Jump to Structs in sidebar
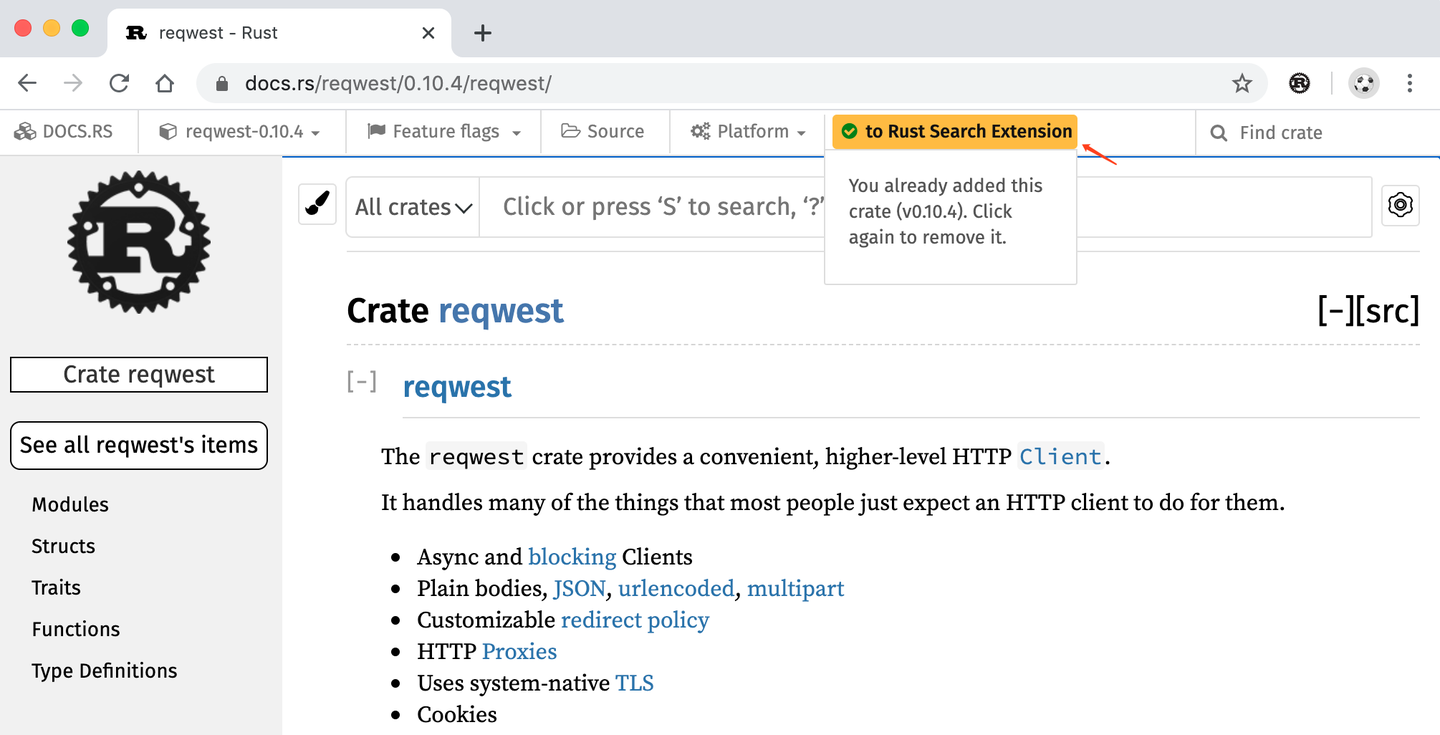 click(x=63, y=546)
